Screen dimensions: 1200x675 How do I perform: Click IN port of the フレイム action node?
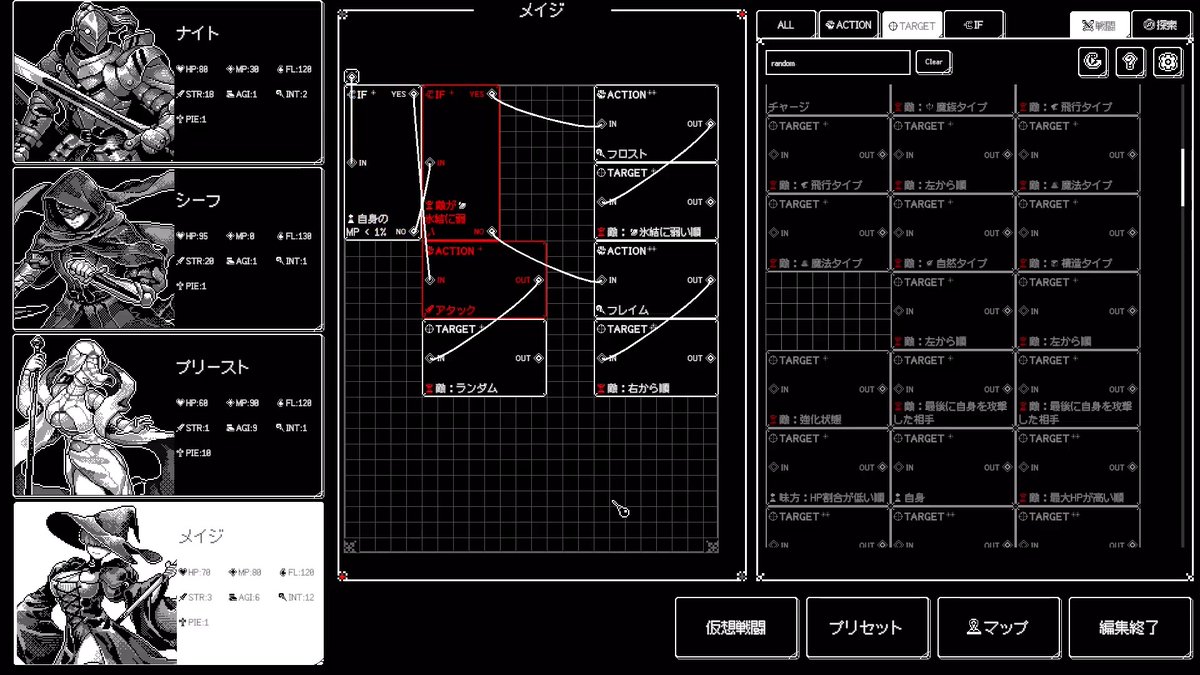pos(601,280)
